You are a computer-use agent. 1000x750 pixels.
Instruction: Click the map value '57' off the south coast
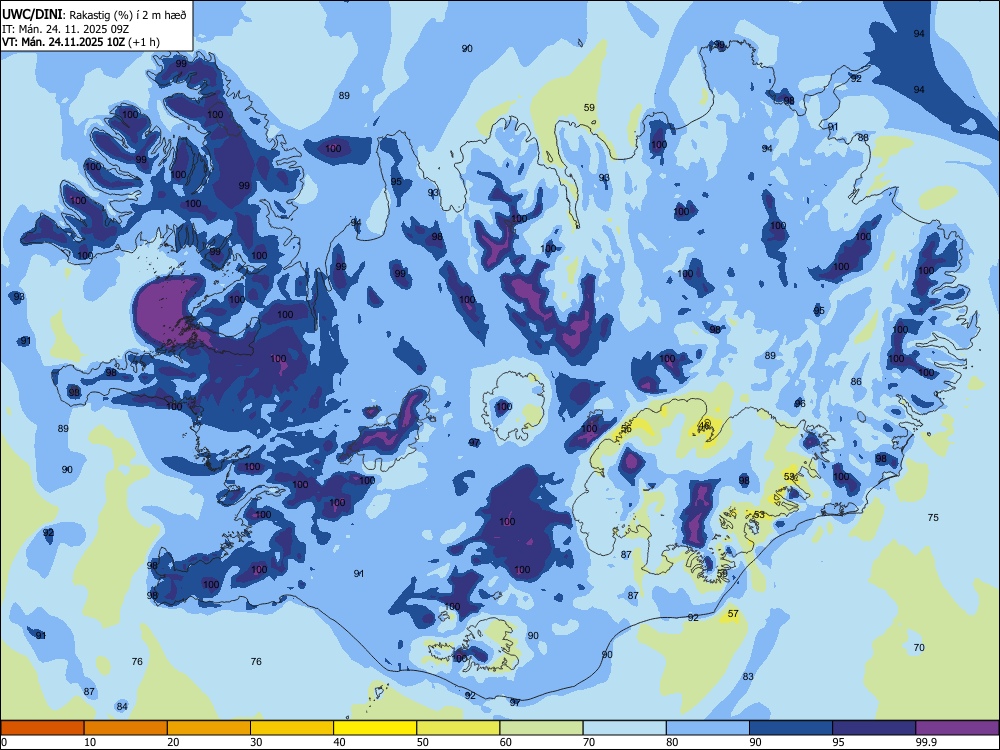pos(733,614)
